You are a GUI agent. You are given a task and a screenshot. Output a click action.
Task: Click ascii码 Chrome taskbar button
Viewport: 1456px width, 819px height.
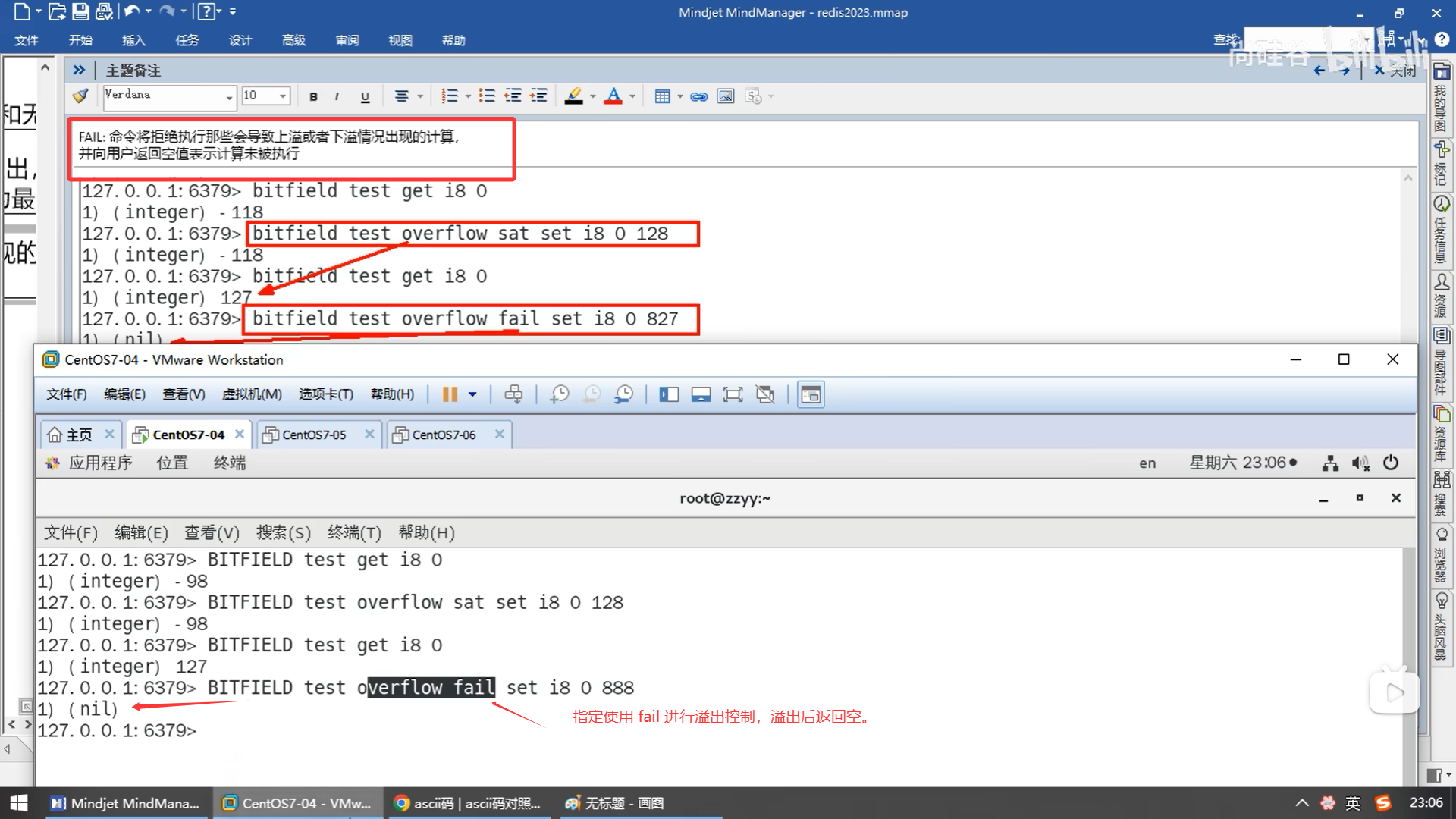(469, 803)
